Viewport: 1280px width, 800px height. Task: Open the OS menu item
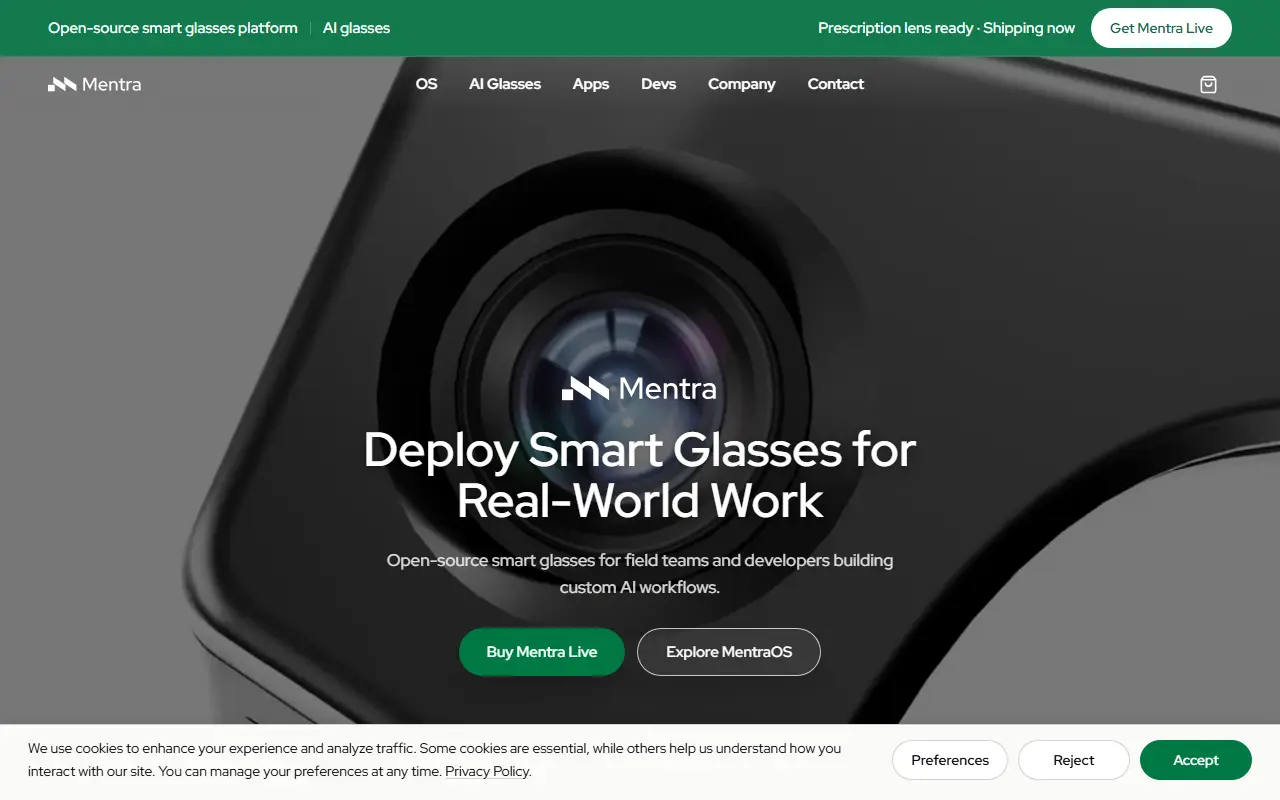tap(427, 84)
